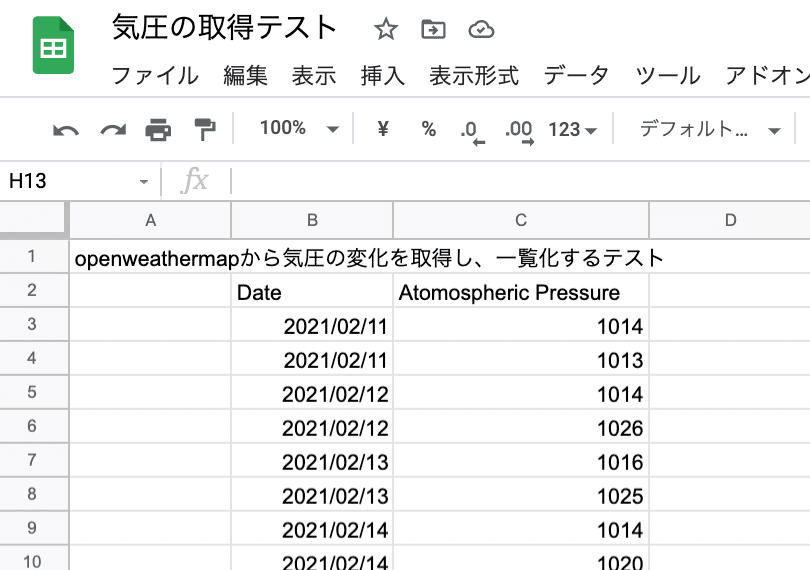Click pressure value 1026
810x570 pixels.
tap(521, 427)
